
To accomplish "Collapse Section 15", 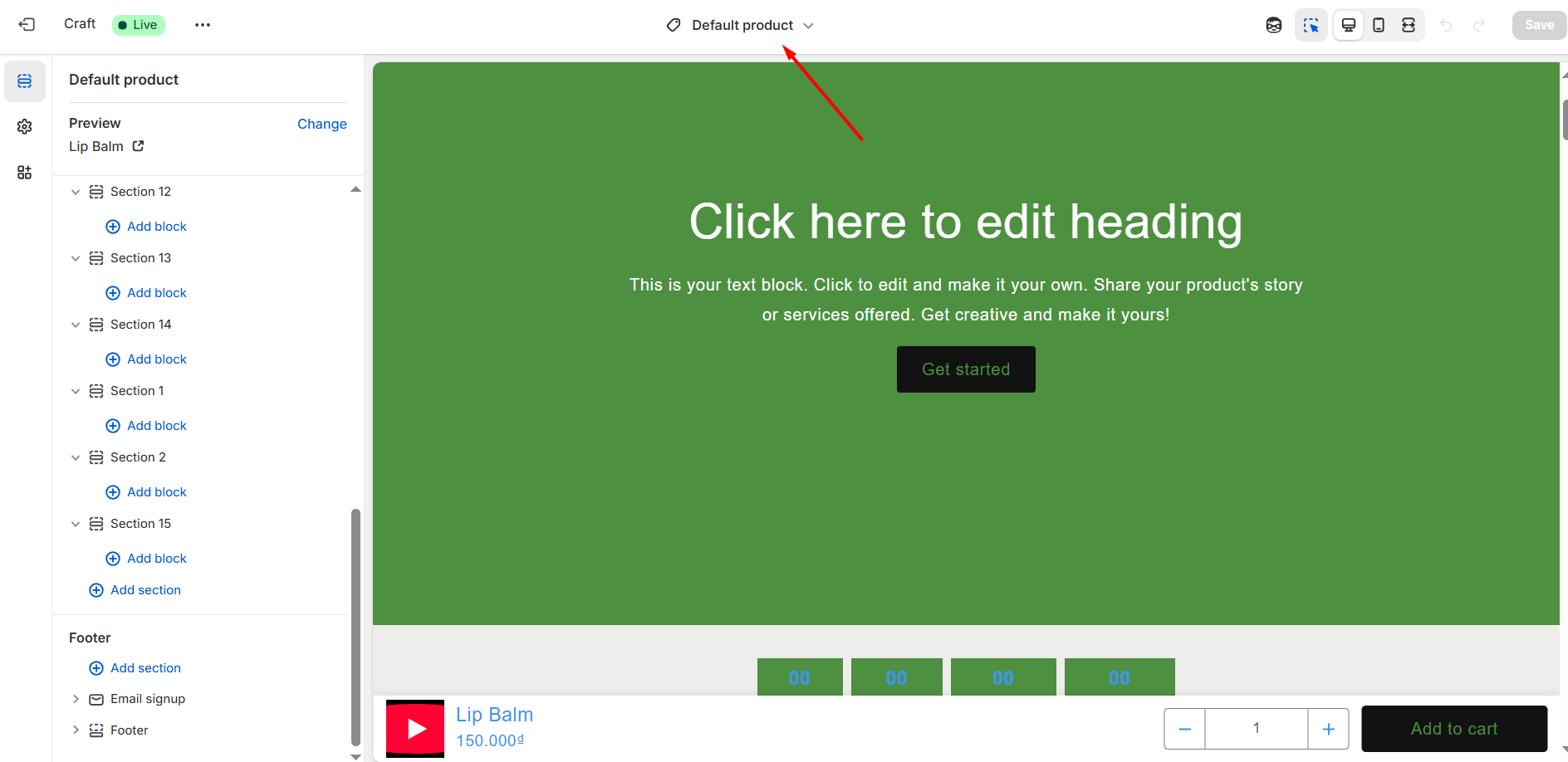I will point(76,524).
